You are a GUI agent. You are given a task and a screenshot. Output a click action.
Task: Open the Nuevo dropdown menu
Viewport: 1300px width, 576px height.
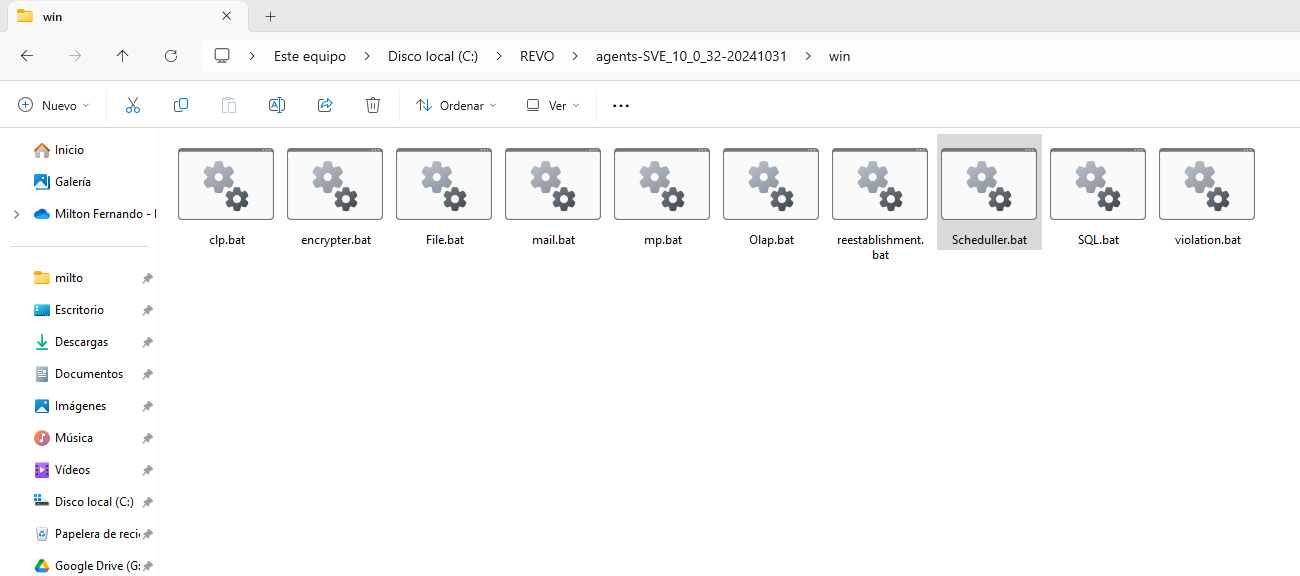click(x=54, y=105)
